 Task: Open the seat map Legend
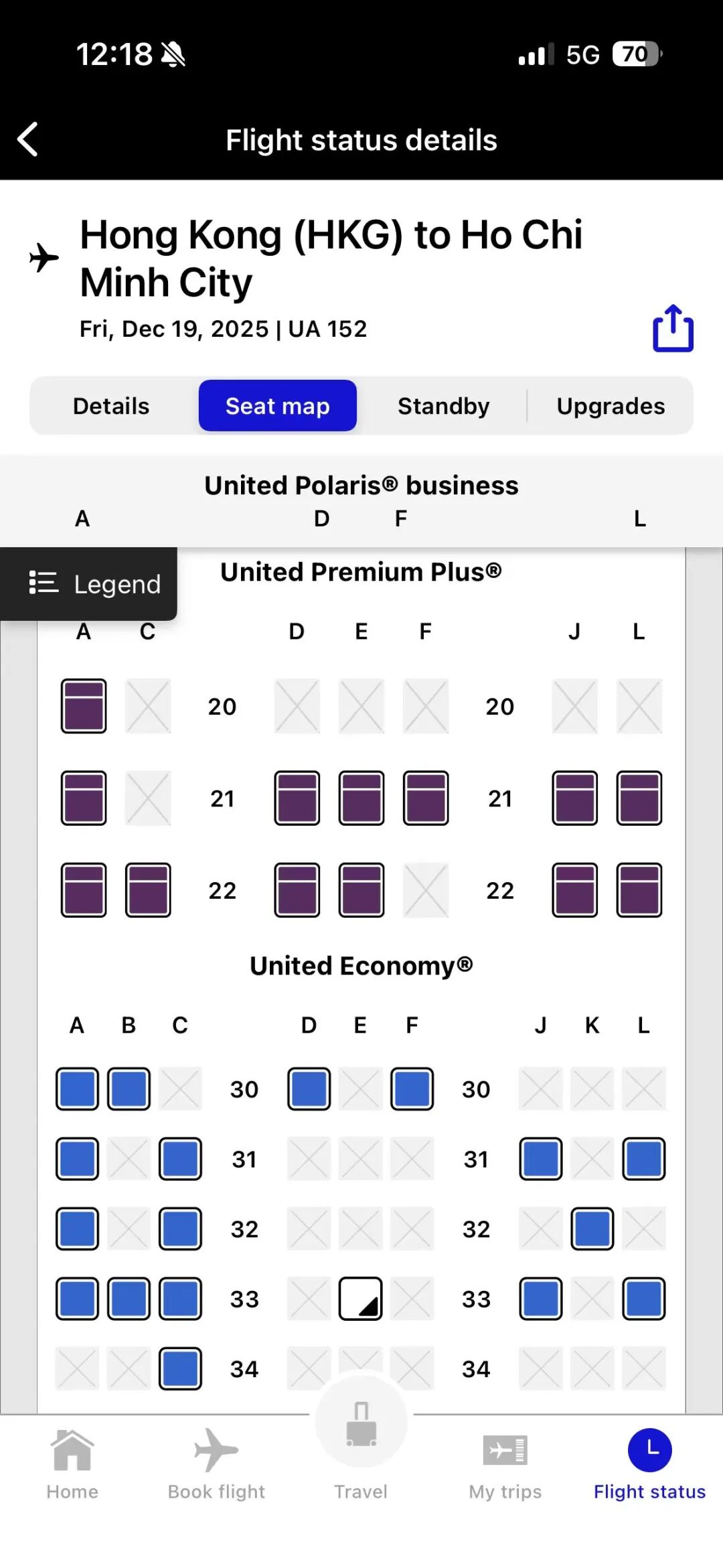click(x=88, y=584)
